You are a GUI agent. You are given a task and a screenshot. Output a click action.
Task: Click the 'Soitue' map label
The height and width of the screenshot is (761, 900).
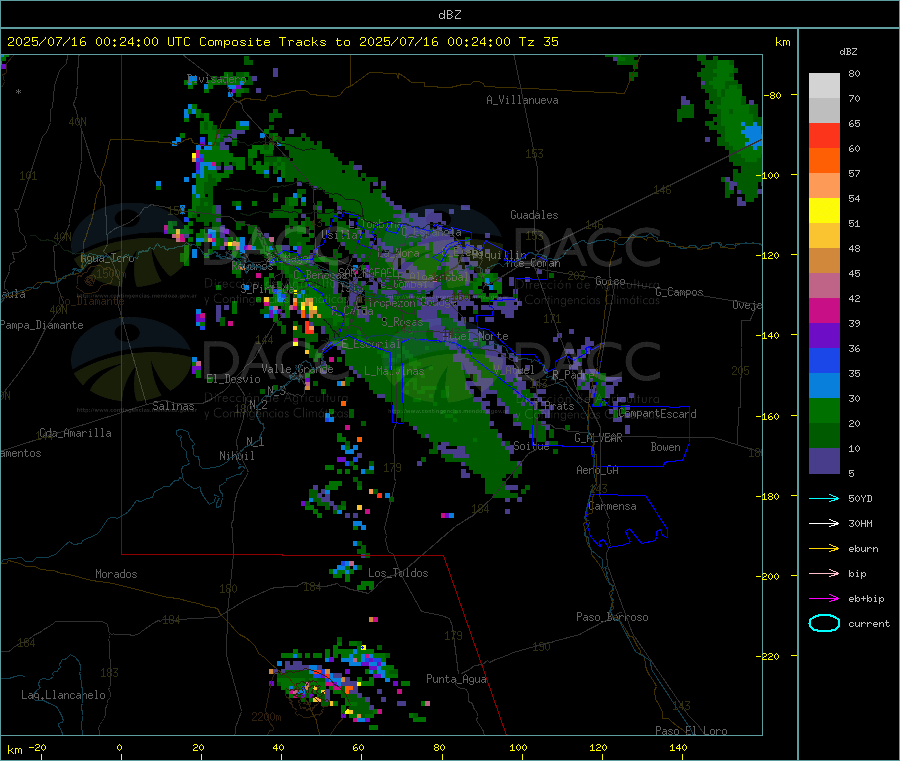531,446
